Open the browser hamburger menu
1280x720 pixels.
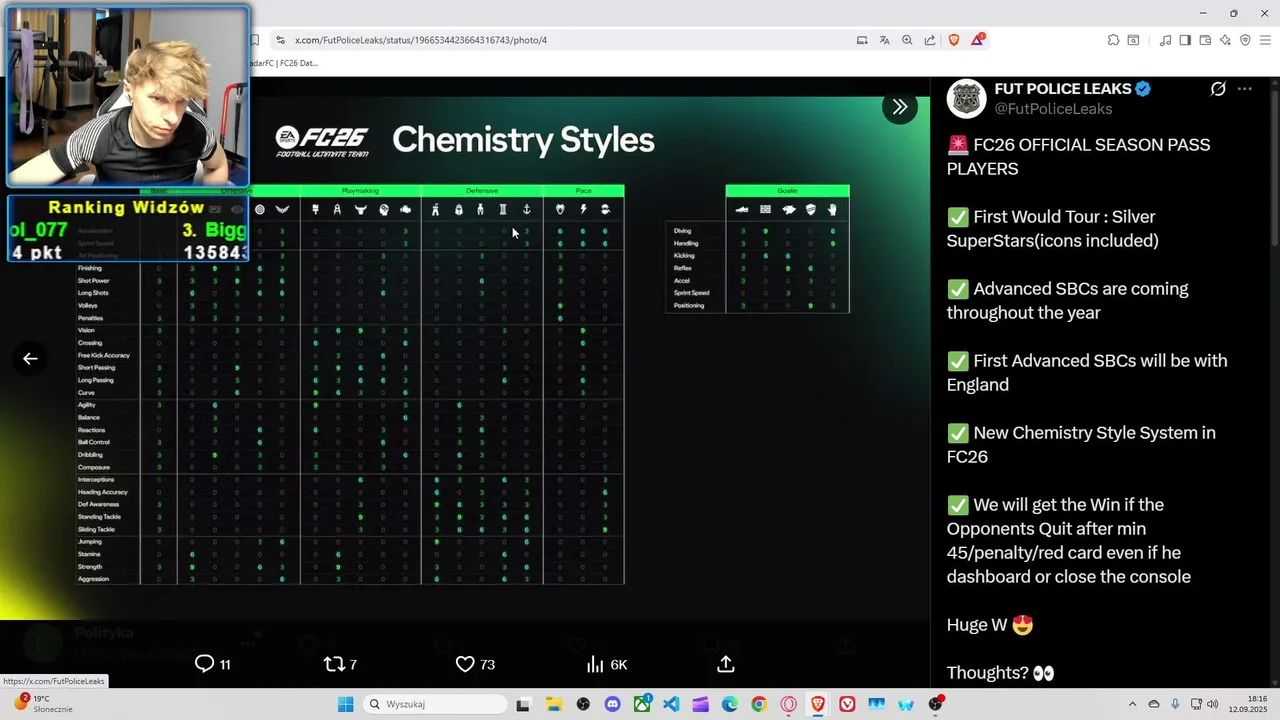point(1265,40)
